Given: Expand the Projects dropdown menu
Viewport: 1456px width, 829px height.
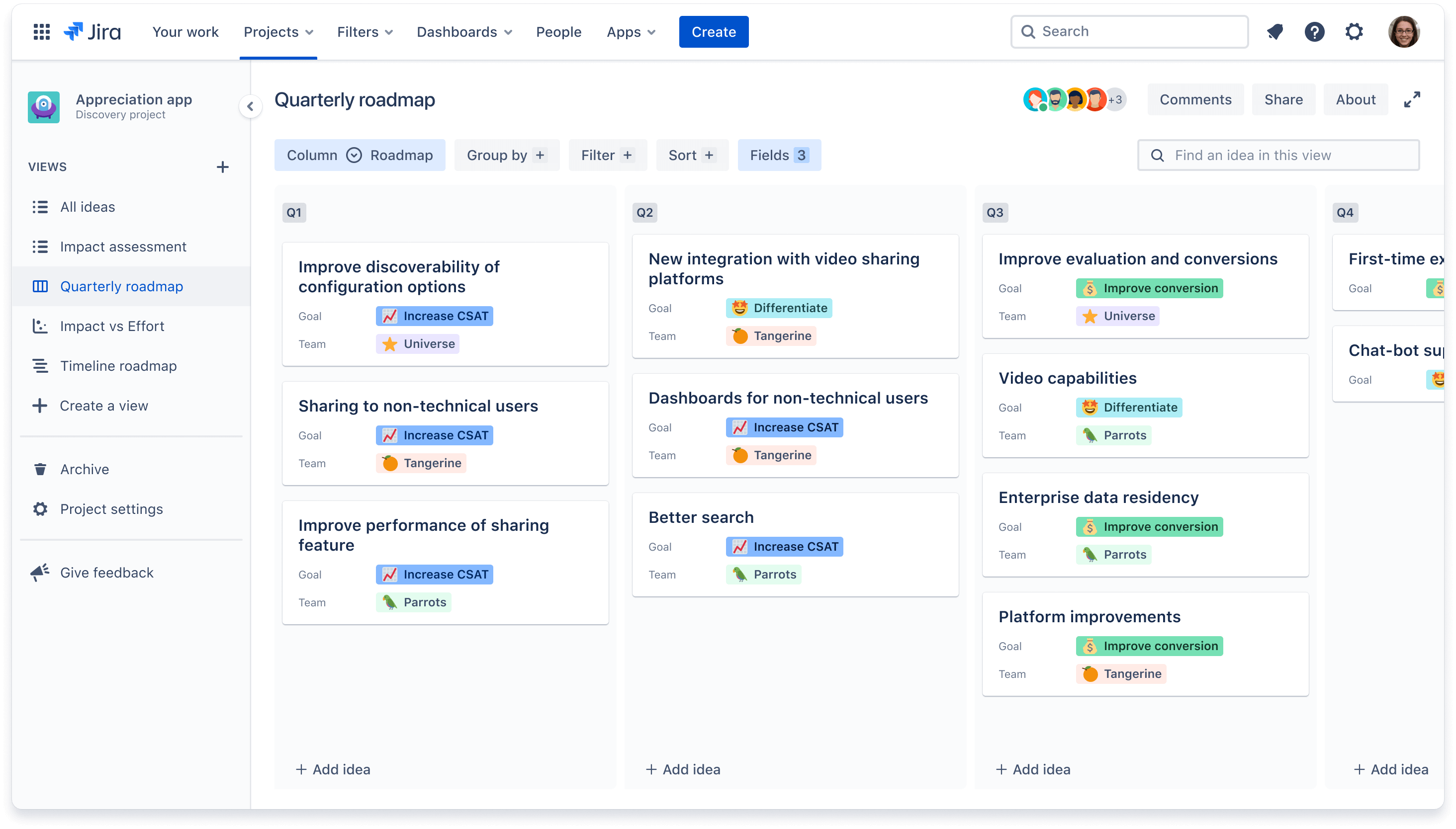Looking at the screenshot, I should click(x=278, y=32).
